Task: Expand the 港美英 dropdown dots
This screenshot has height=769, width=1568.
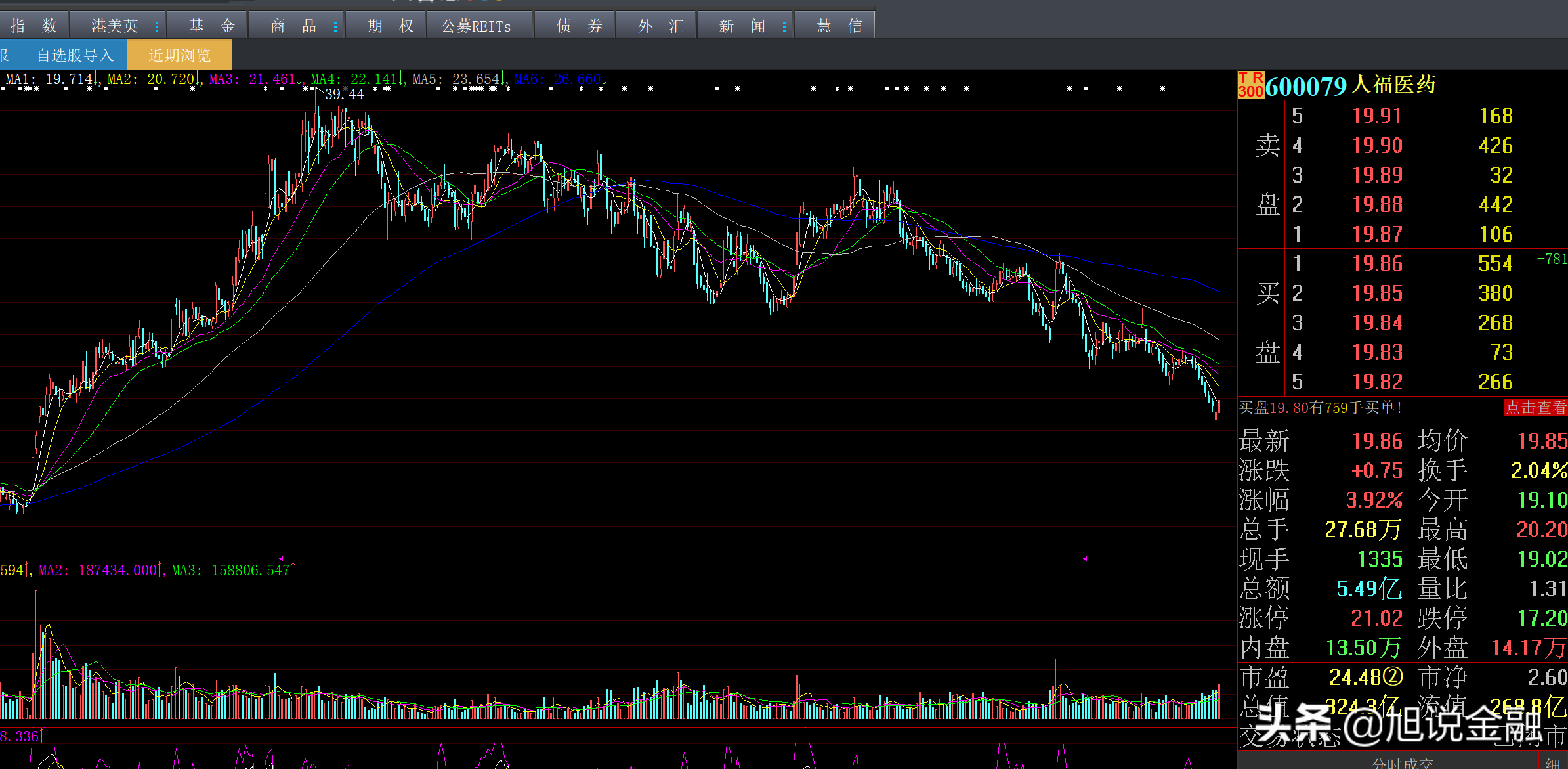Action: (157, 26)
